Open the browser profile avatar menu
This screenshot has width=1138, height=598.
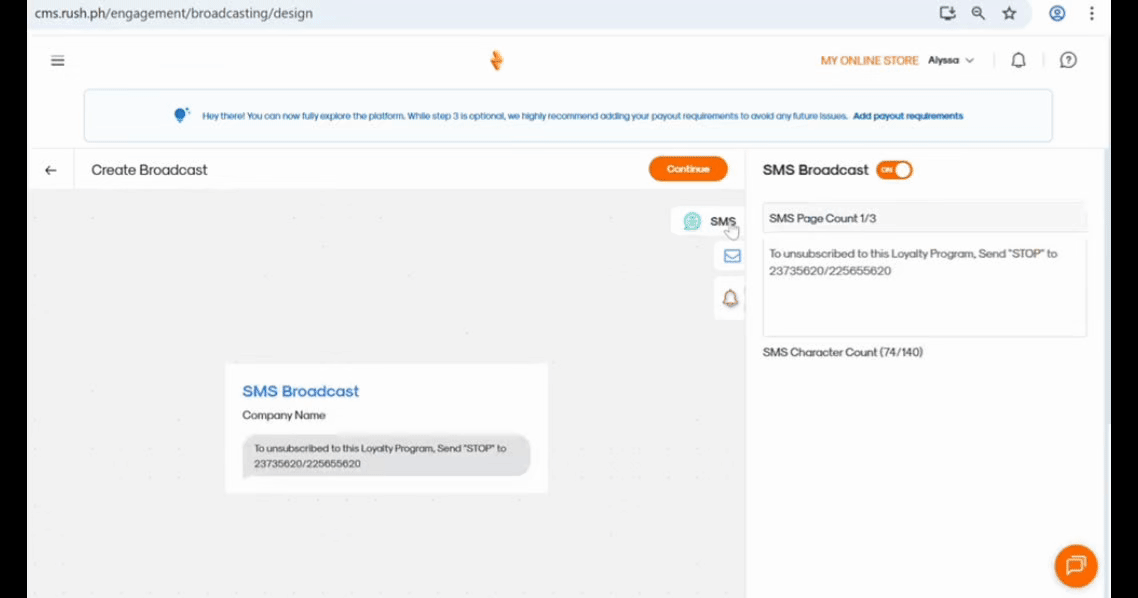click(1057, 13)
